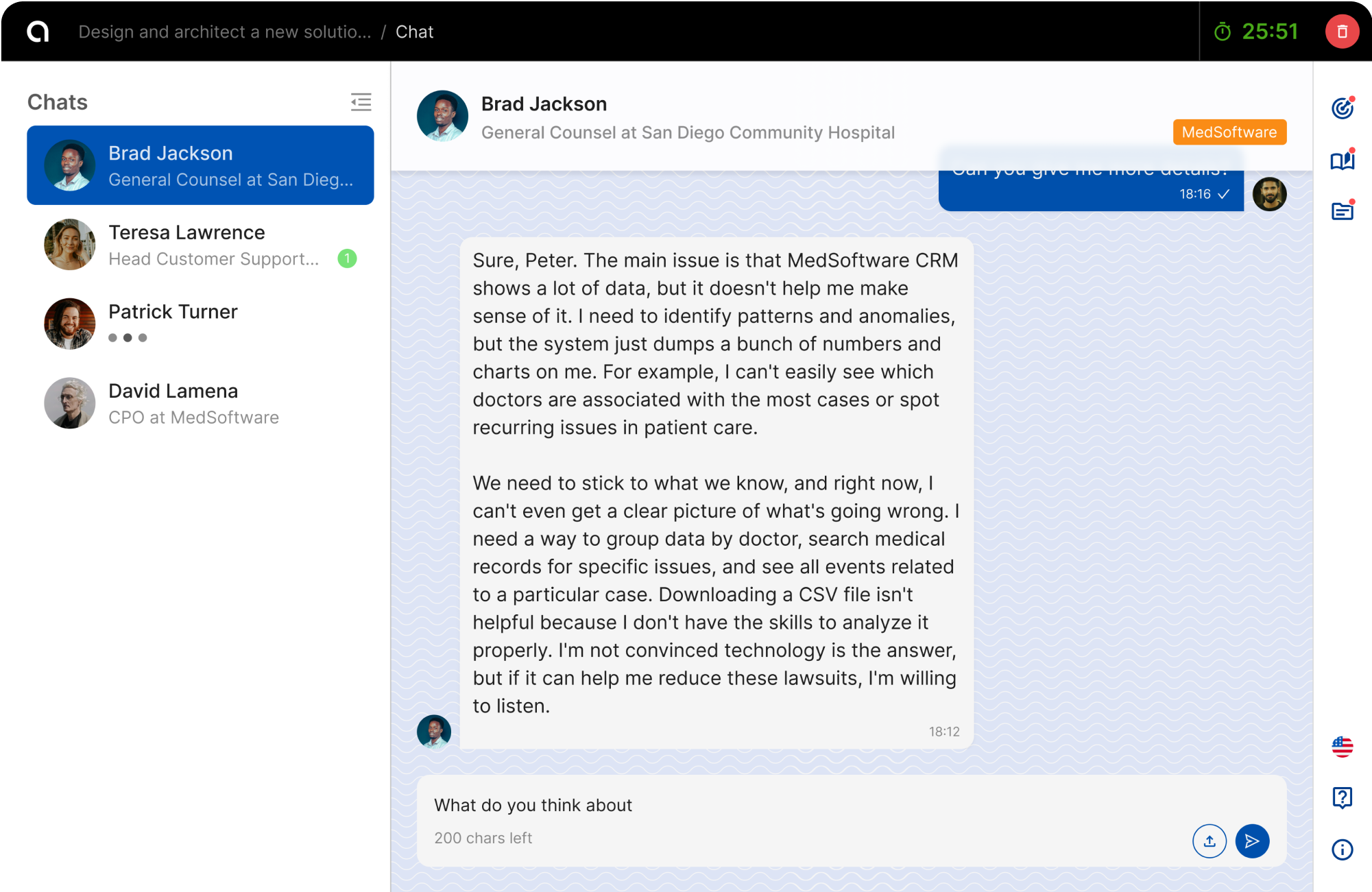Click the typing dots under Patrick Turner
The width and height of the screenshot is (1372, 892).
coord(128,338)
